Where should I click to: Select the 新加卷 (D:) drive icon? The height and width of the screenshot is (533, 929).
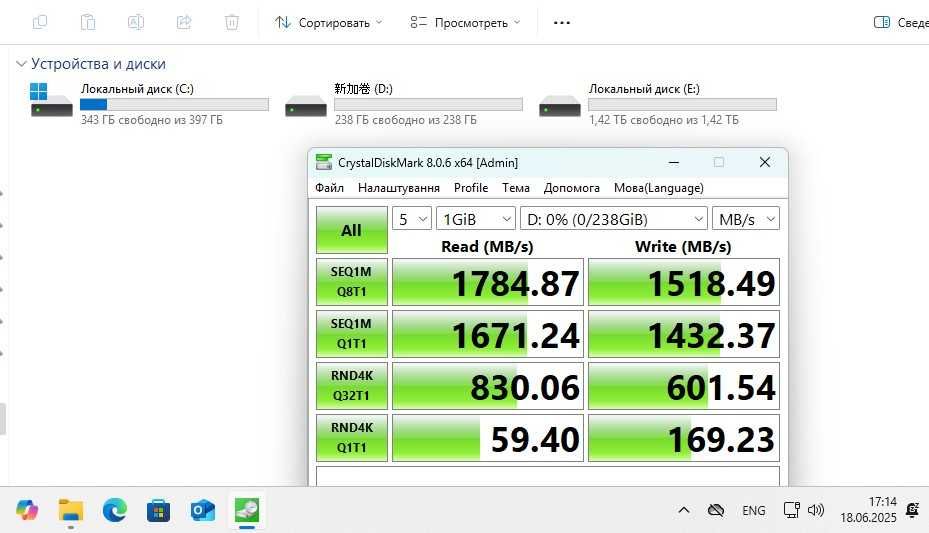[306, 107]
